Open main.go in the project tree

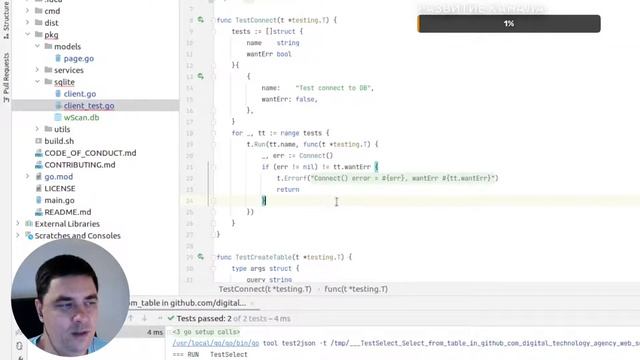[x=59, y=200]
